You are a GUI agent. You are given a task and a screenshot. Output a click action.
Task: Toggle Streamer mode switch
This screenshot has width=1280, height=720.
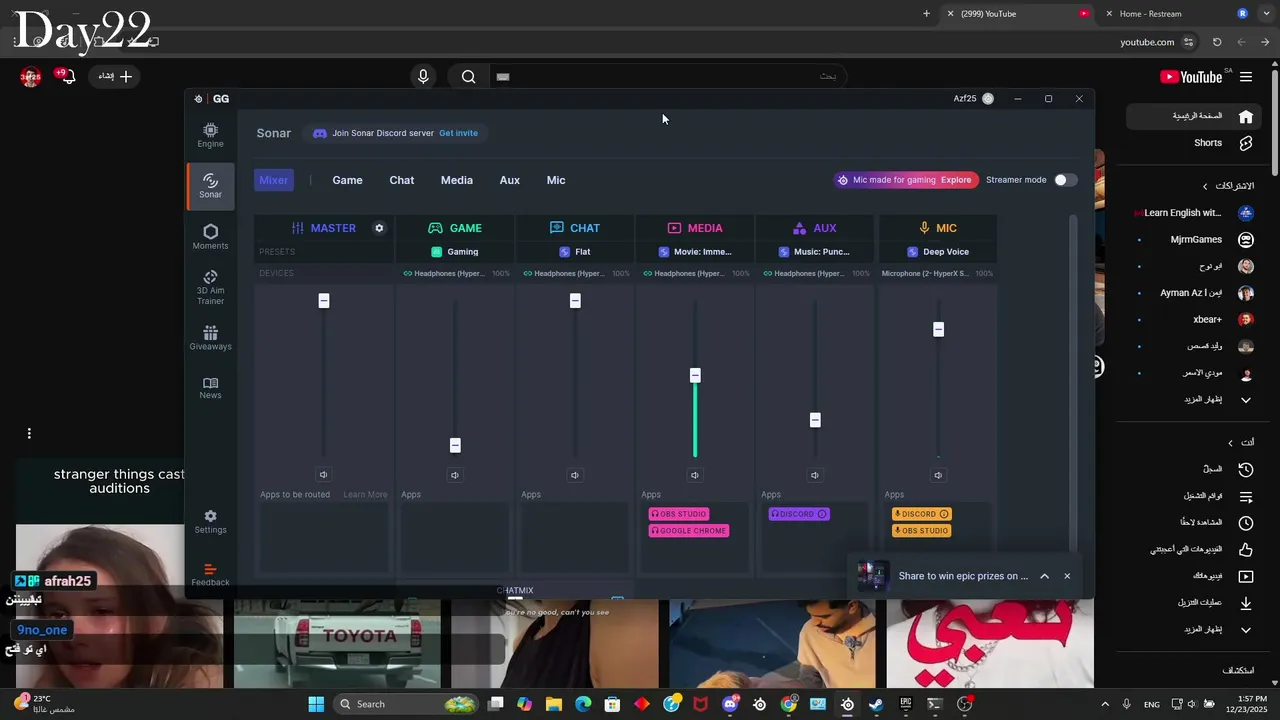point(1066,180)
